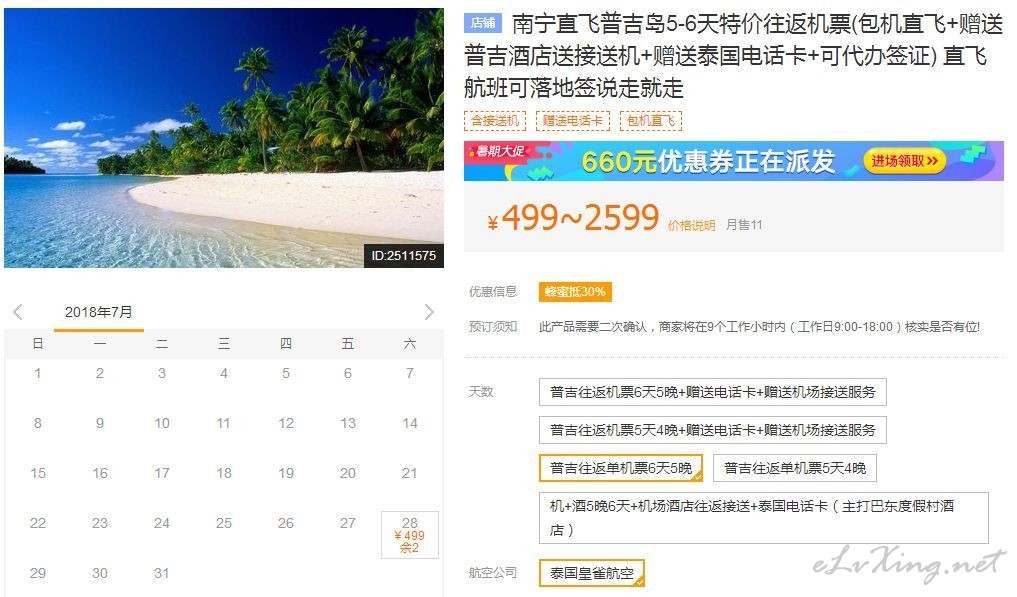
Task: Select 普吉往返机票5天4晚+赠送电话卡 package option
Action: 713,430
